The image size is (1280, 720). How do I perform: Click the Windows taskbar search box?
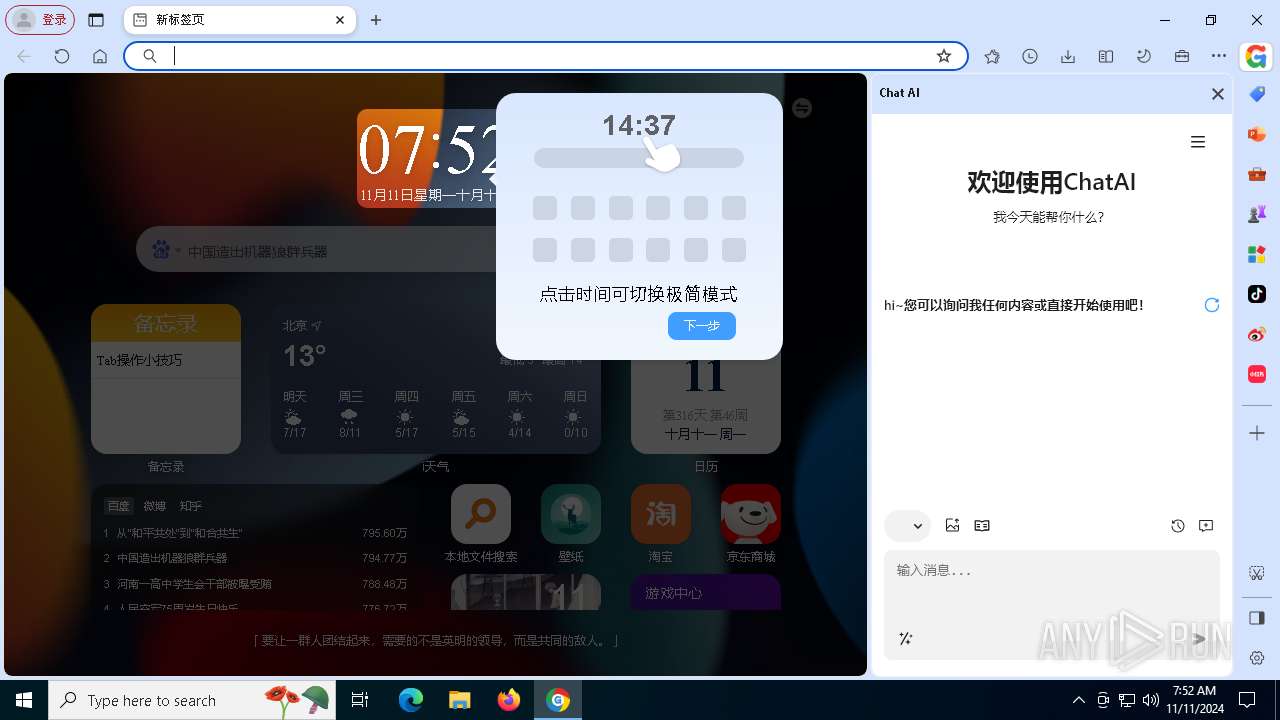tap(190, 700)
